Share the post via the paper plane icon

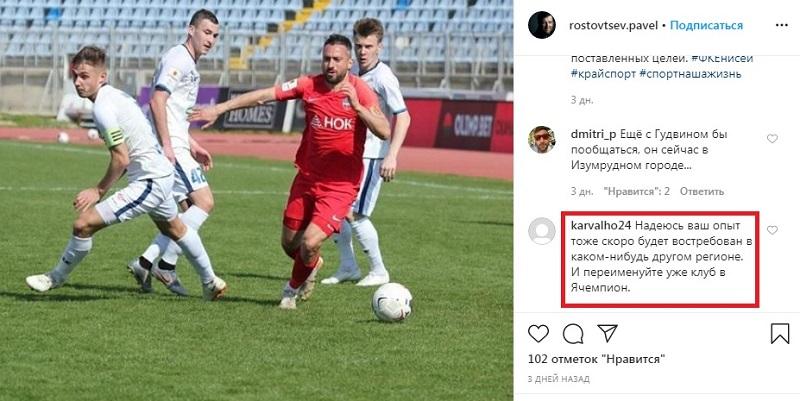(x=608, y=333)
